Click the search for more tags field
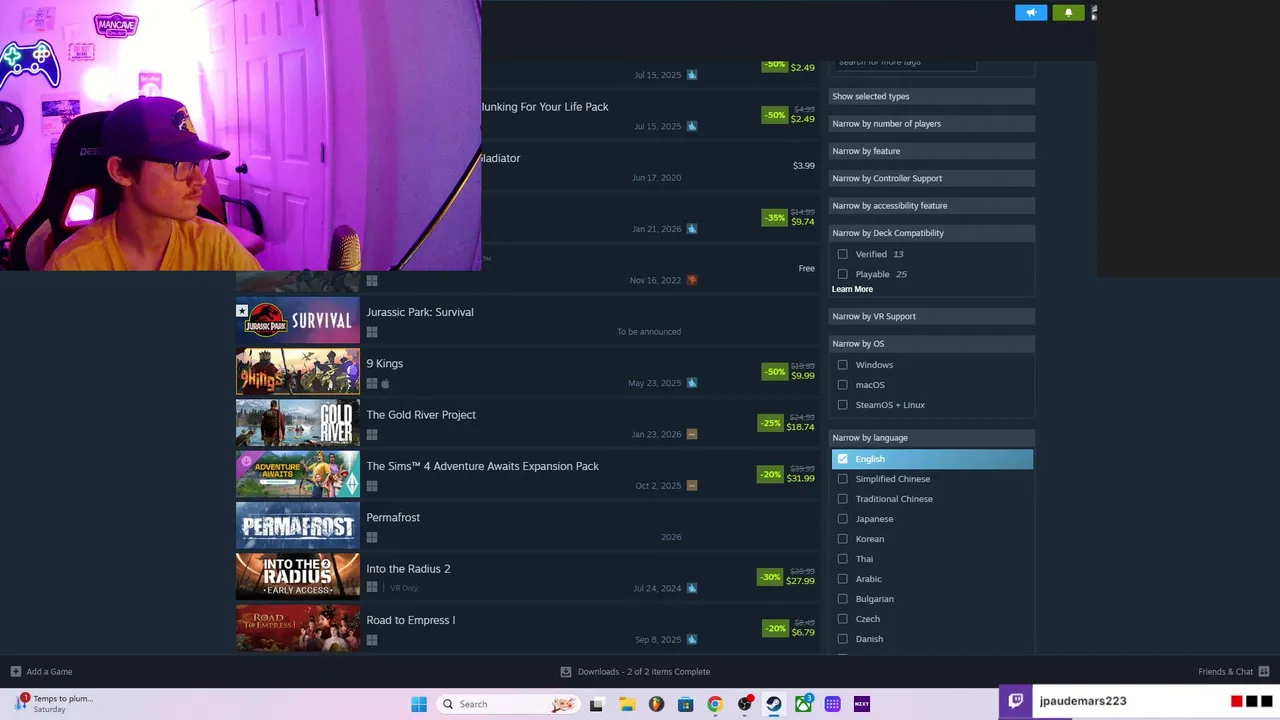Screen dimensions: 1280x720 pos(905,63)
